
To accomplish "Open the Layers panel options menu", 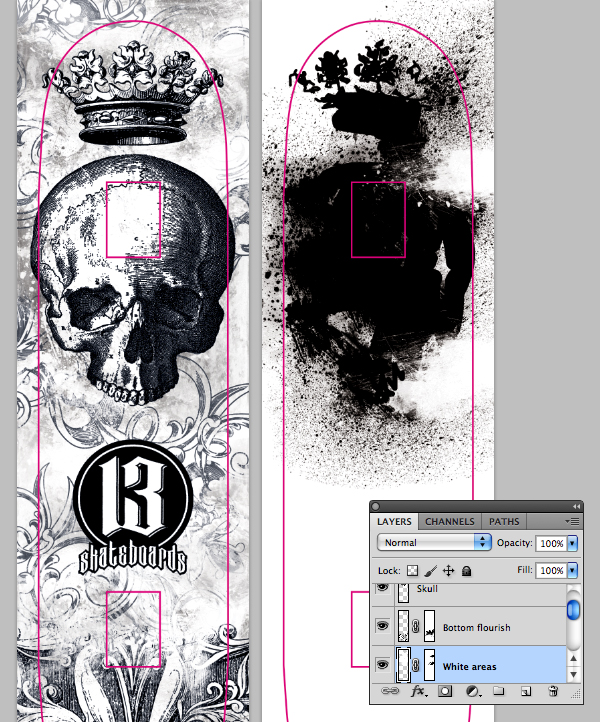I will (x=572, y=522).
